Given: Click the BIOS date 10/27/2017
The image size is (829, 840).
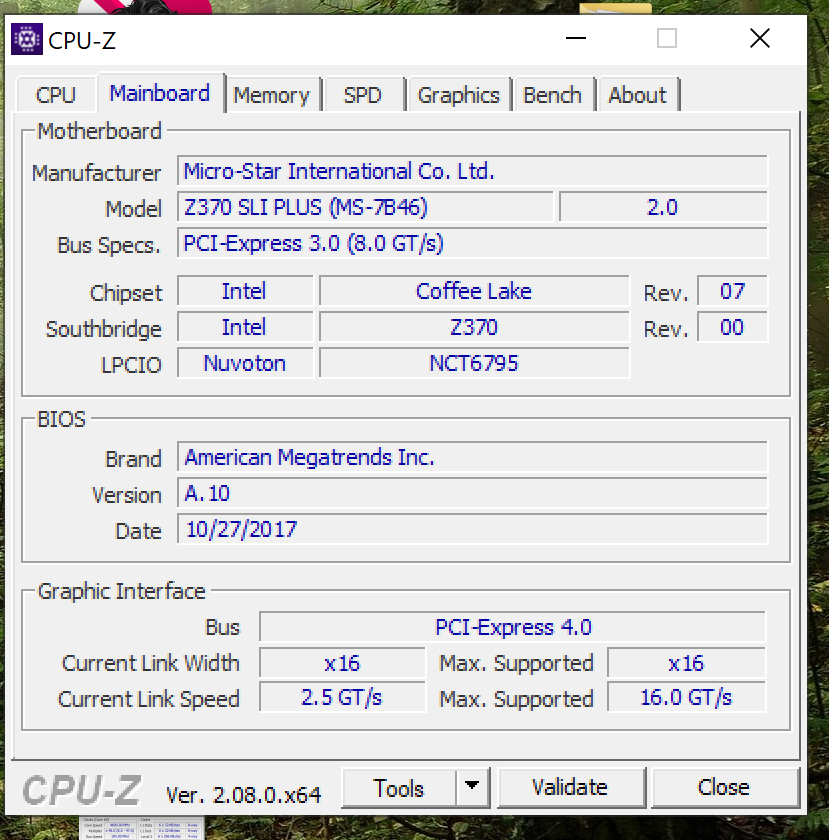Looking at the screenshot, I should (472, 529).
